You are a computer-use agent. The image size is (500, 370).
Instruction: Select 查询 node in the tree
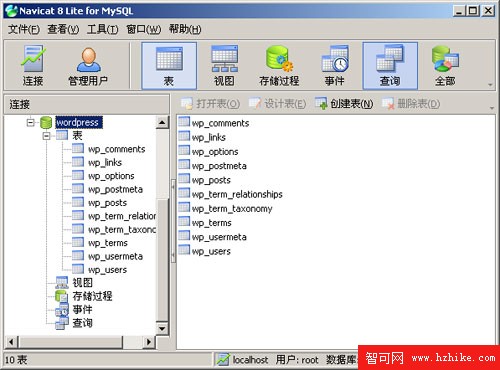pyautogui.click(x=82, y=323)
